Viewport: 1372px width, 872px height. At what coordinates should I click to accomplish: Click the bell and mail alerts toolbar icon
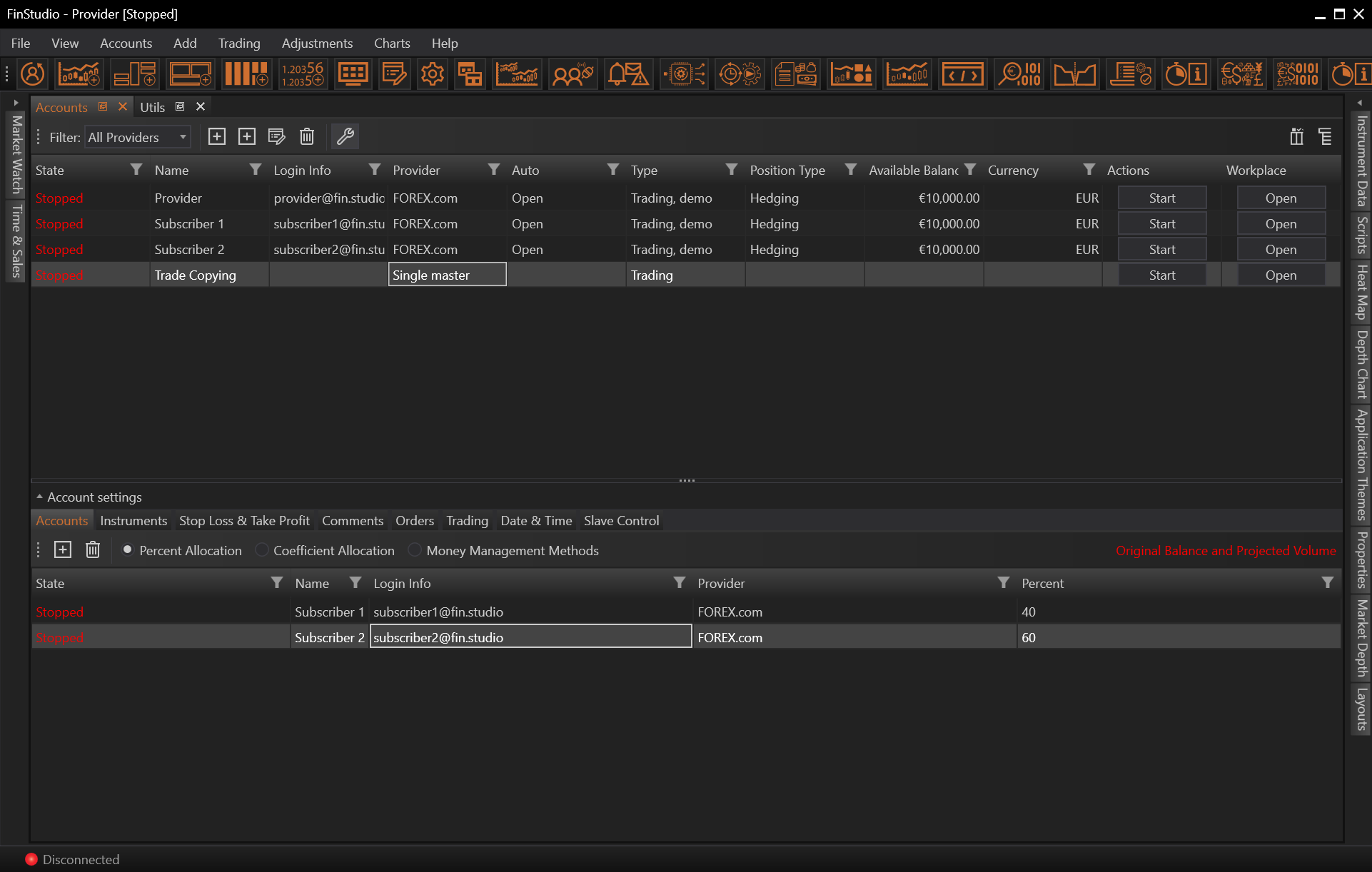(x=628, y=74)
